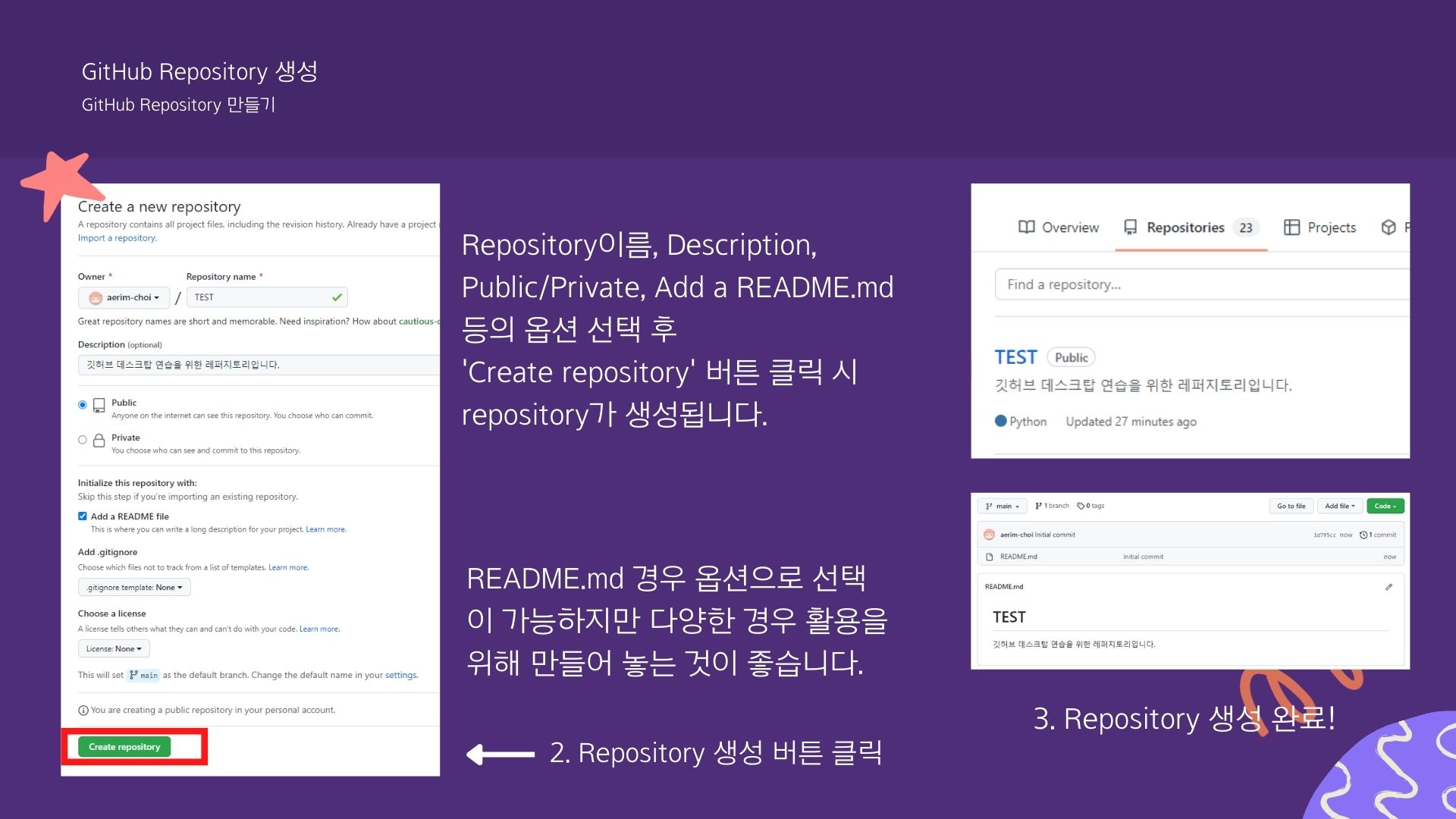1456x819 pixels.
Task: Click README.md row's Initial commit message
Action: 1143,557
